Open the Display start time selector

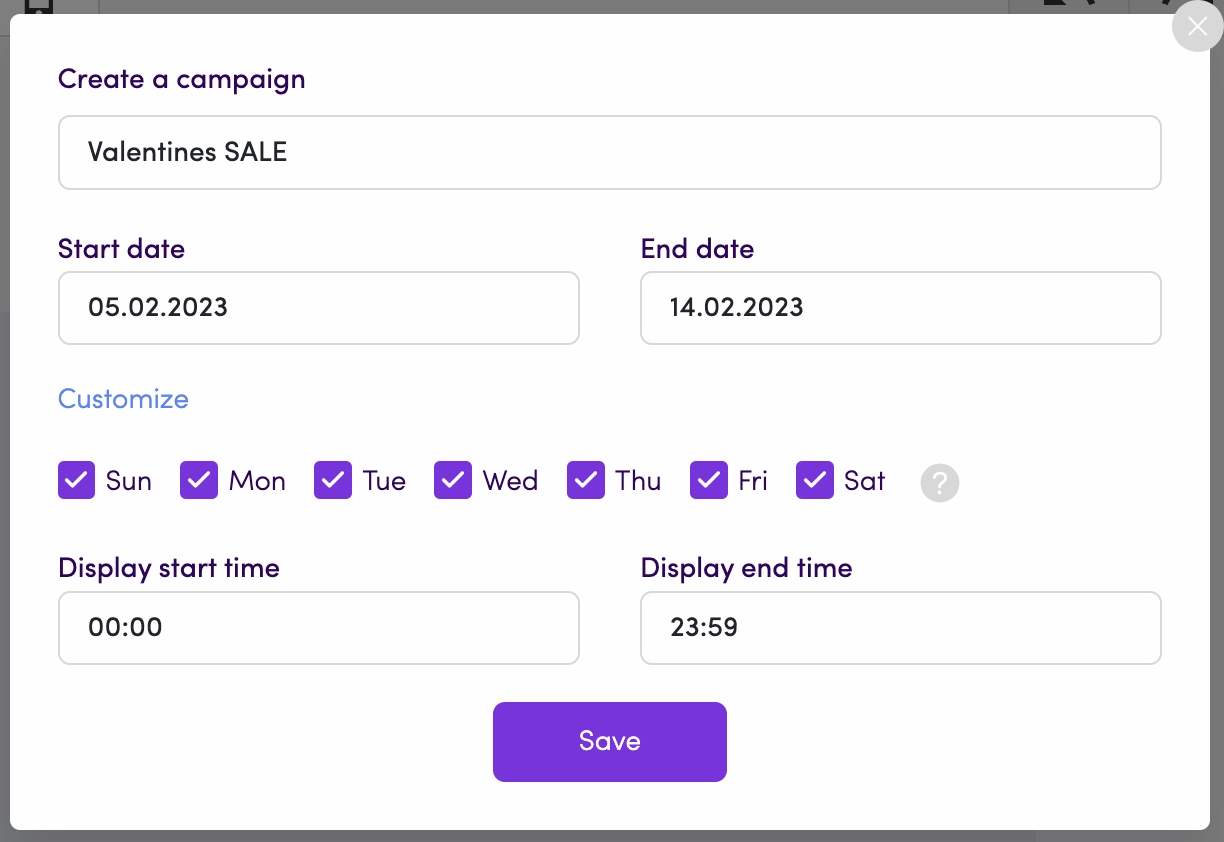319,628
